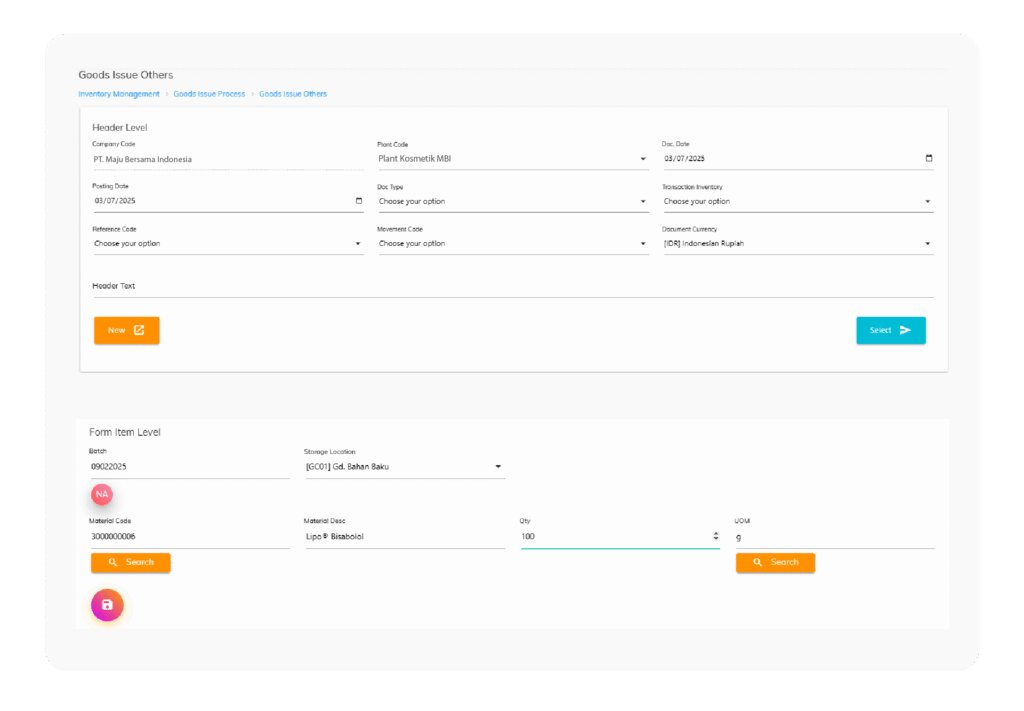The width and height of the screenshot is (1024, 711).
Task: Expand the Reference Code dropdown
Action: (358, 244)
